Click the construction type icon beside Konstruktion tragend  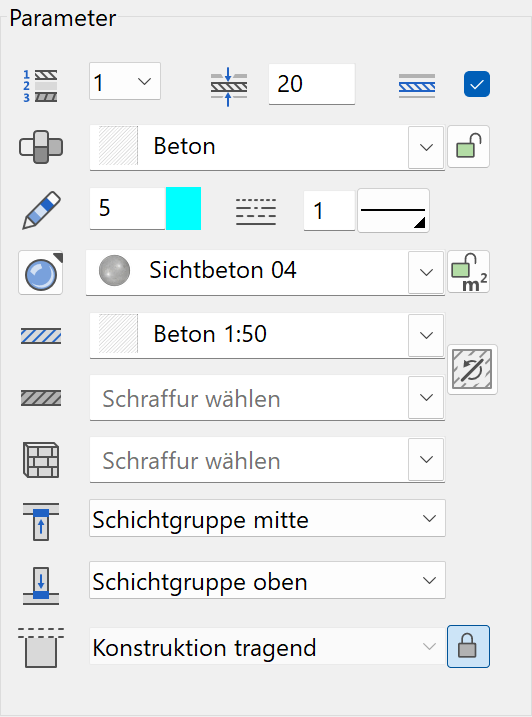click(41, 647)
